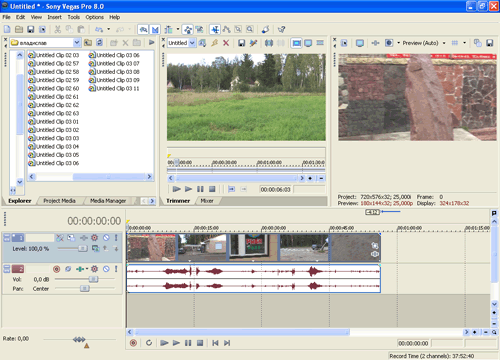Click Event Pan/Crop icon on last clip
The height and width of the screenshot is (360, 500).
click(375, 246)
